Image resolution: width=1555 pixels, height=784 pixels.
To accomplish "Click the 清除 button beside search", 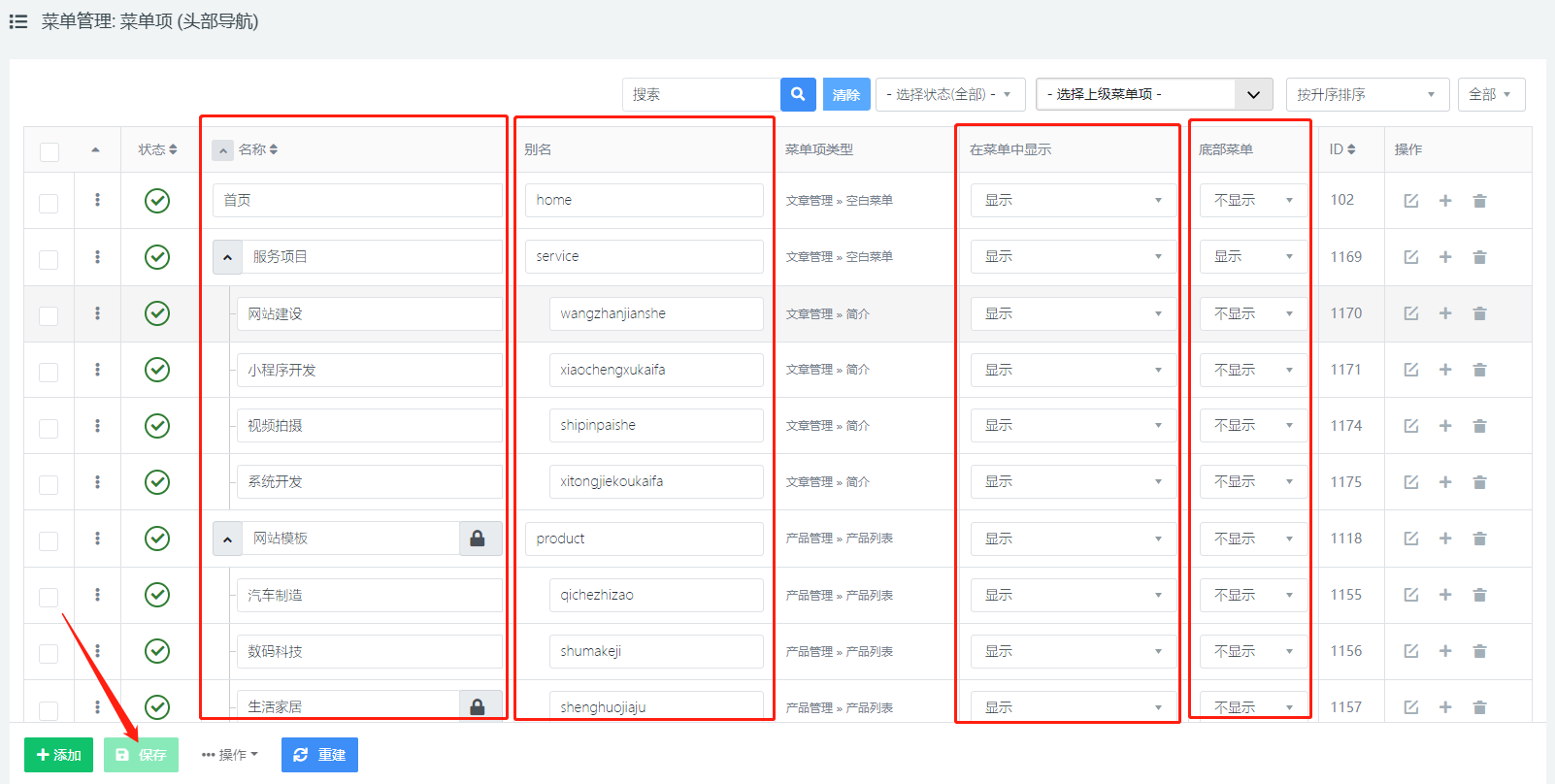I will tap(845, 94).
